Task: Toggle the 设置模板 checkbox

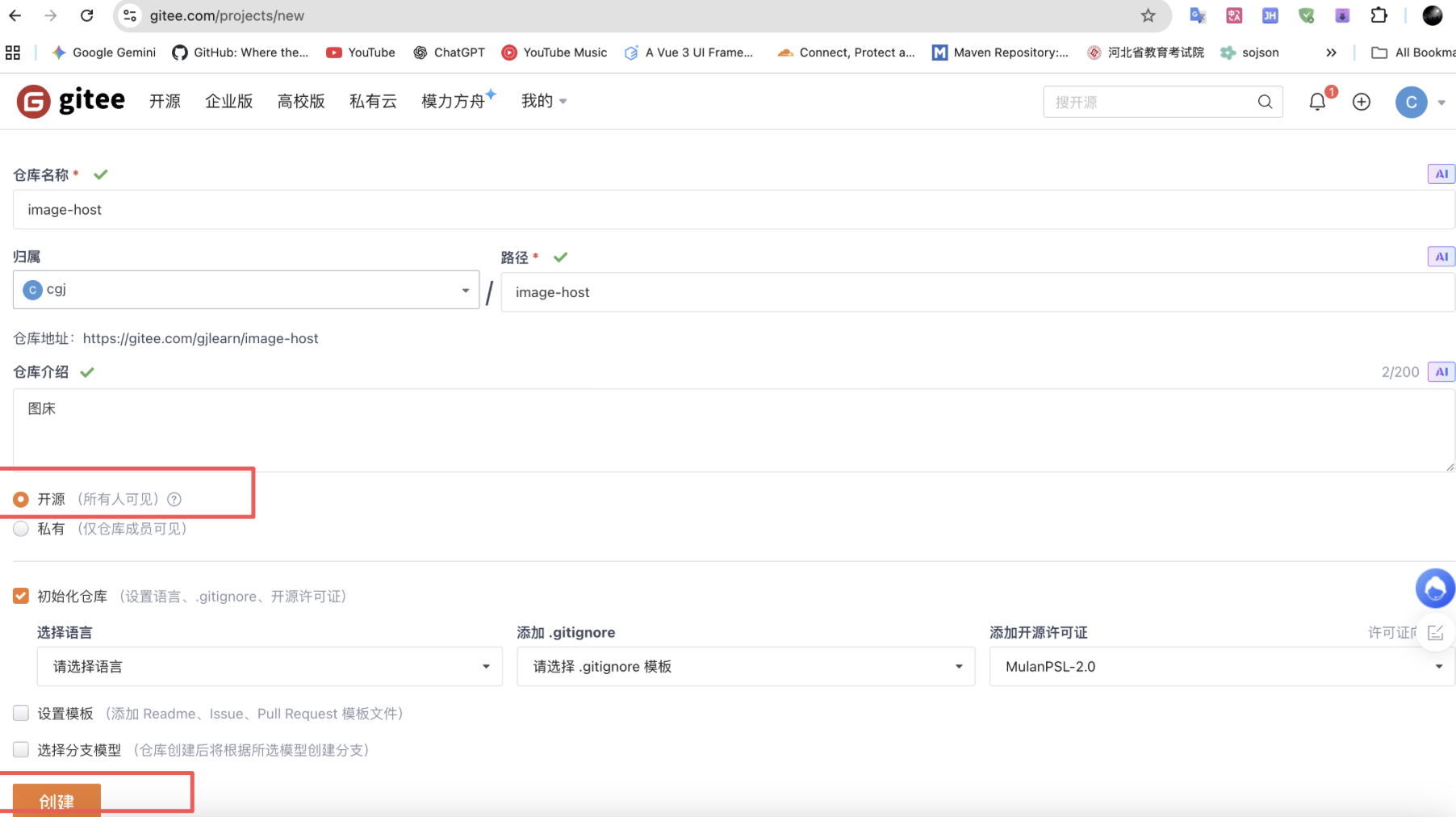Action: click(x=21, y=713)
